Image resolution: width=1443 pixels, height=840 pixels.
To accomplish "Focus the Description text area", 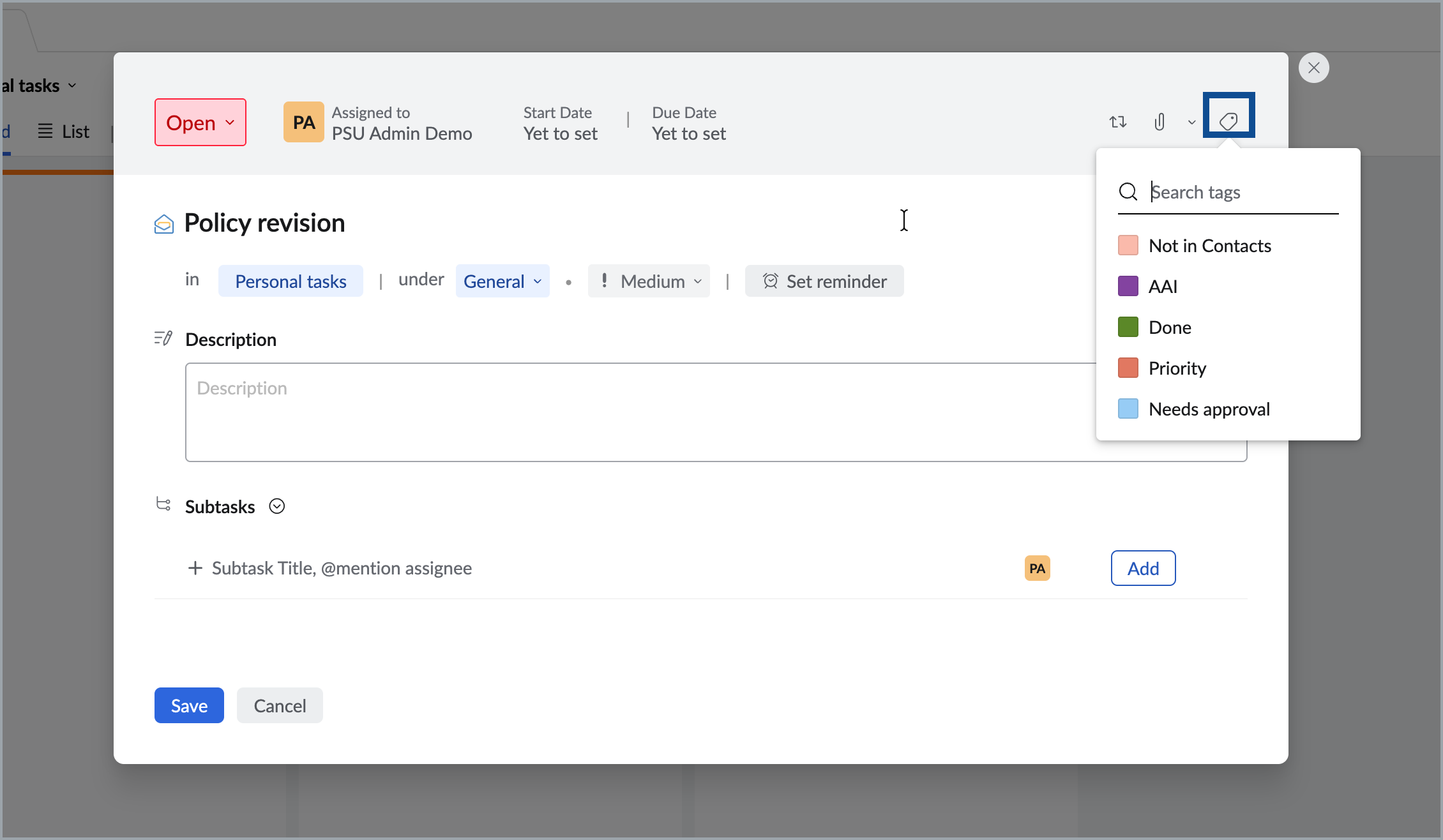I will pos(716,412).
